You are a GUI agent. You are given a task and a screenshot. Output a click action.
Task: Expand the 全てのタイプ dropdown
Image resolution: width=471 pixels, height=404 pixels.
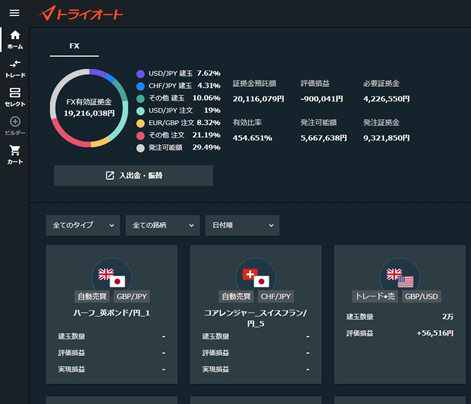click(83, 225)
